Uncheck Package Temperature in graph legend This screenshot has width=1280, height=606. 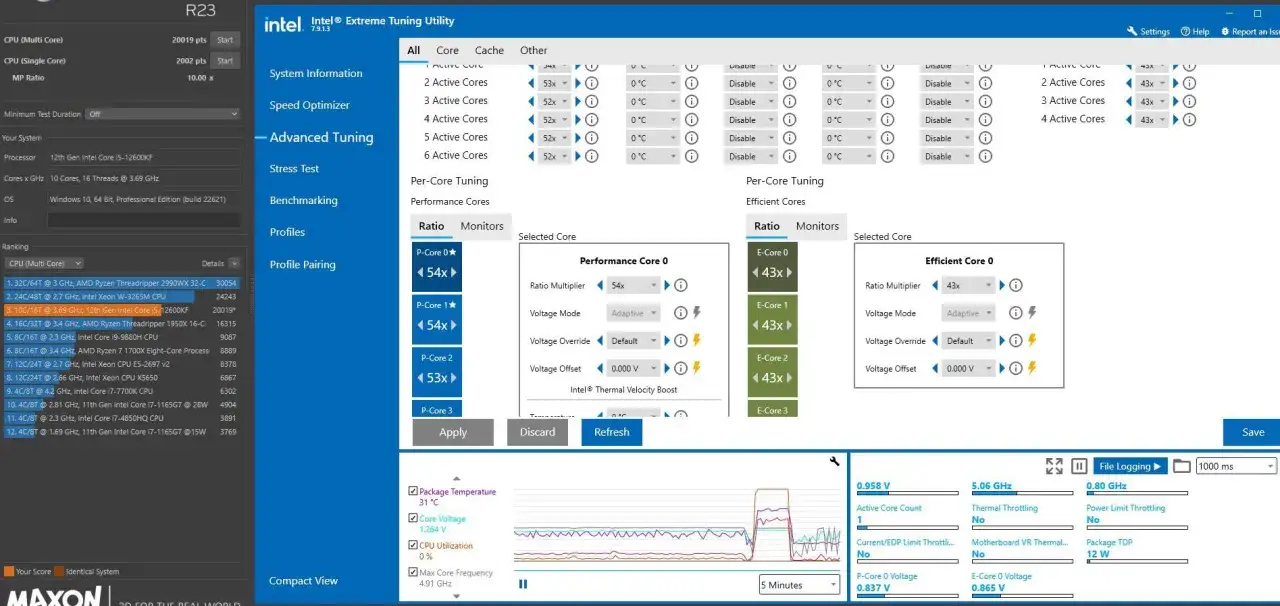tap(413, 492)
